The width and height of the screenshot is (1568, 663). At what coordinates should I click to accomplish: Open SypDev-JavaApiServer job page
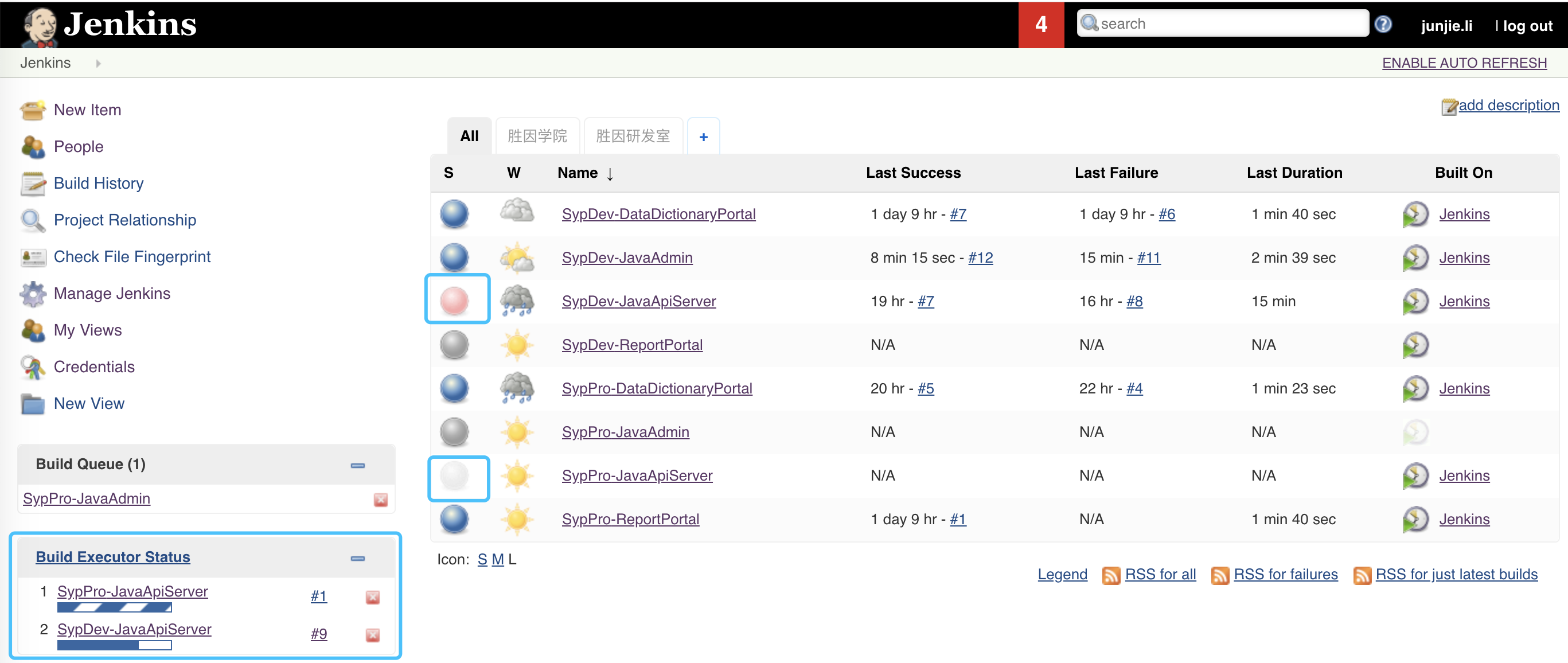638,301
